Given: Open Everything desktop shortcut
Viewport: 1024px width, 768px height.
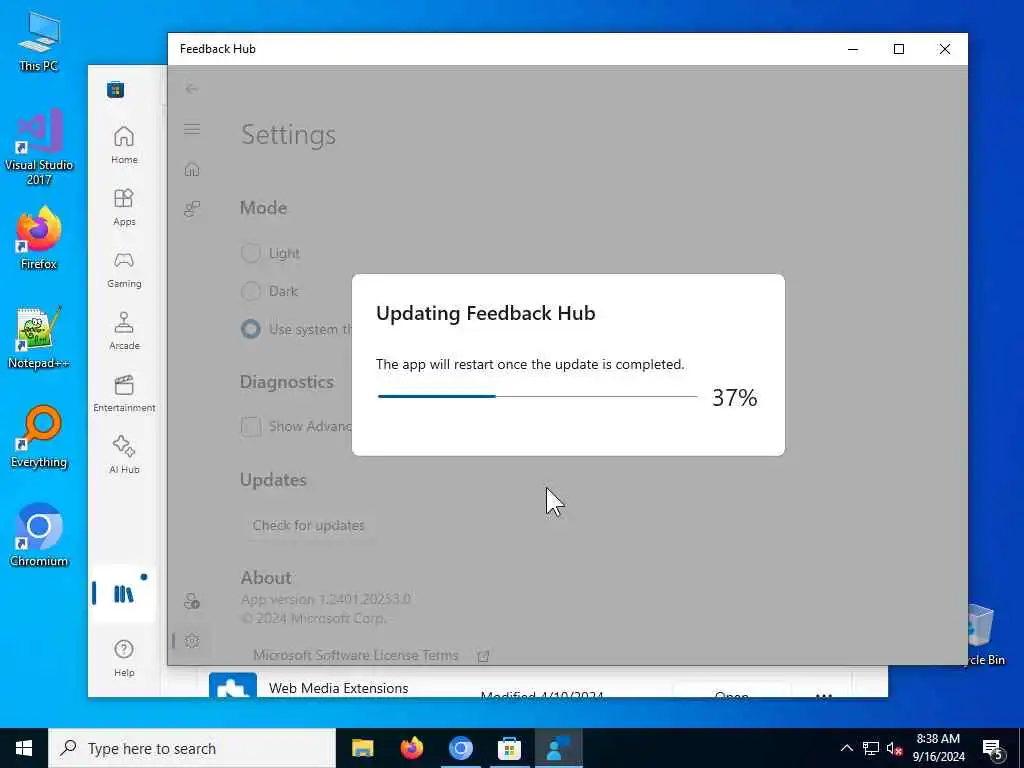Looking at the screenshot, I should [x=39, y=437].
